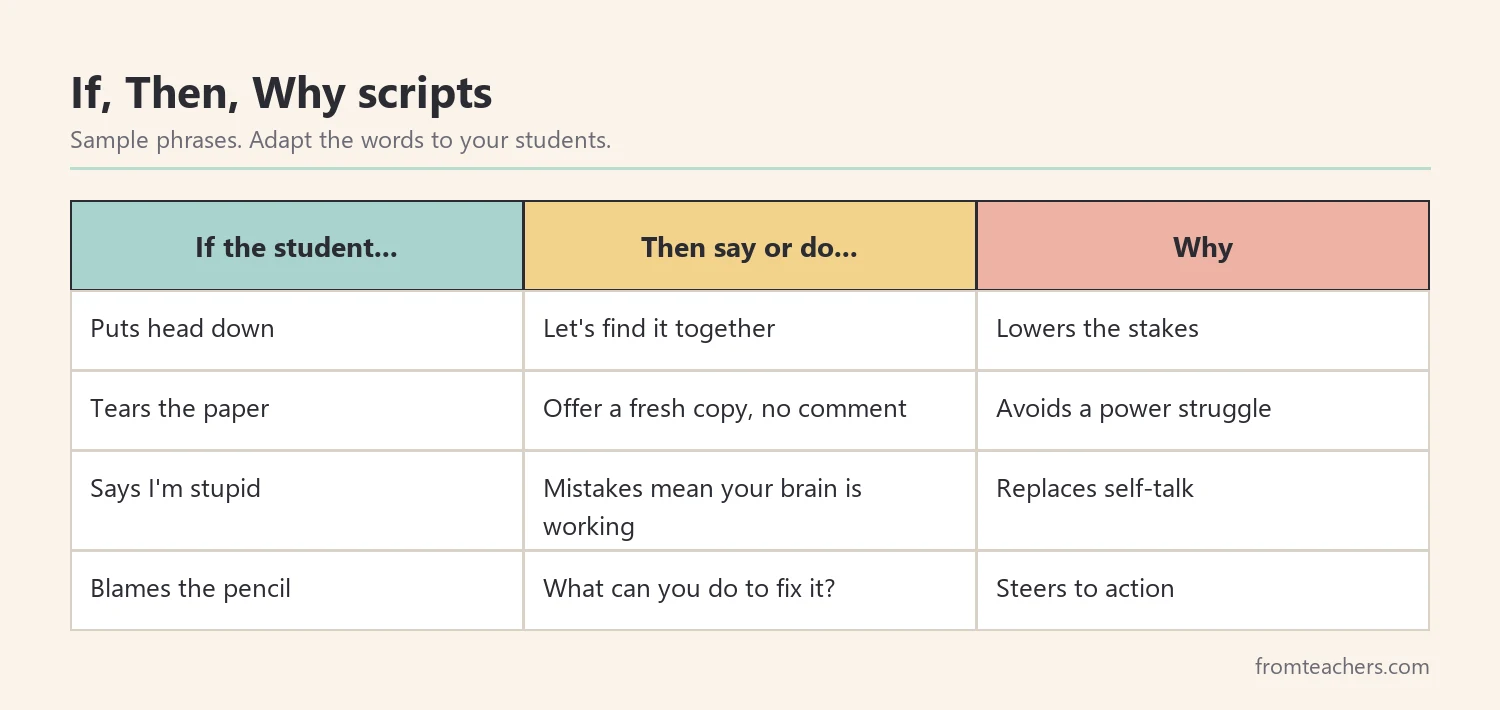Click the 'Puts head down' cell
The width and height of the screenshot is (1500, 710).
[297, 330]
